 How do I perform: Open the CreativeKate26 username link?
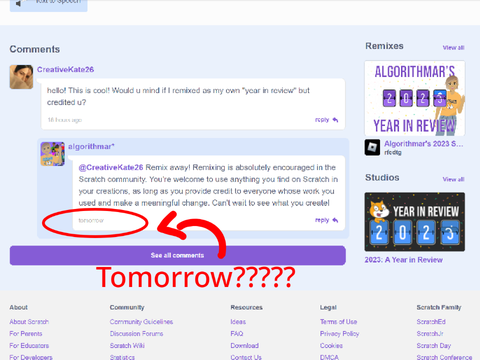pos(65,69)
